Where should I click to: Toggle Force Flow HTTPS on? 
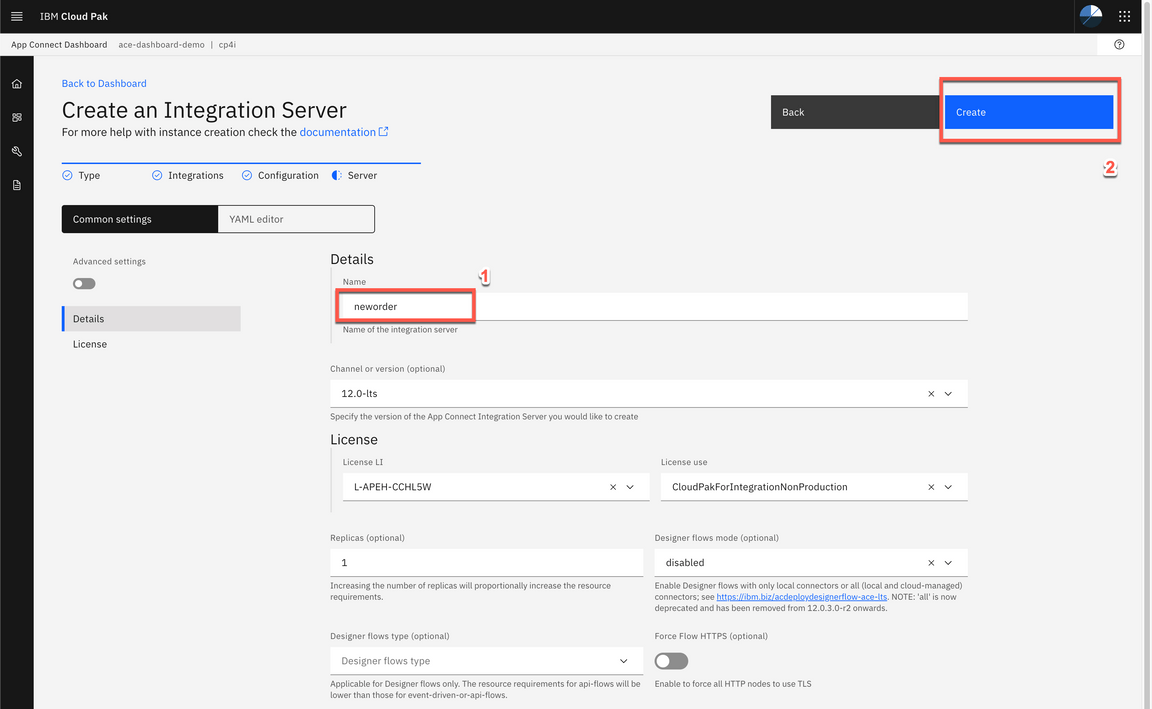pyautogui.click(x=670, y=661)
